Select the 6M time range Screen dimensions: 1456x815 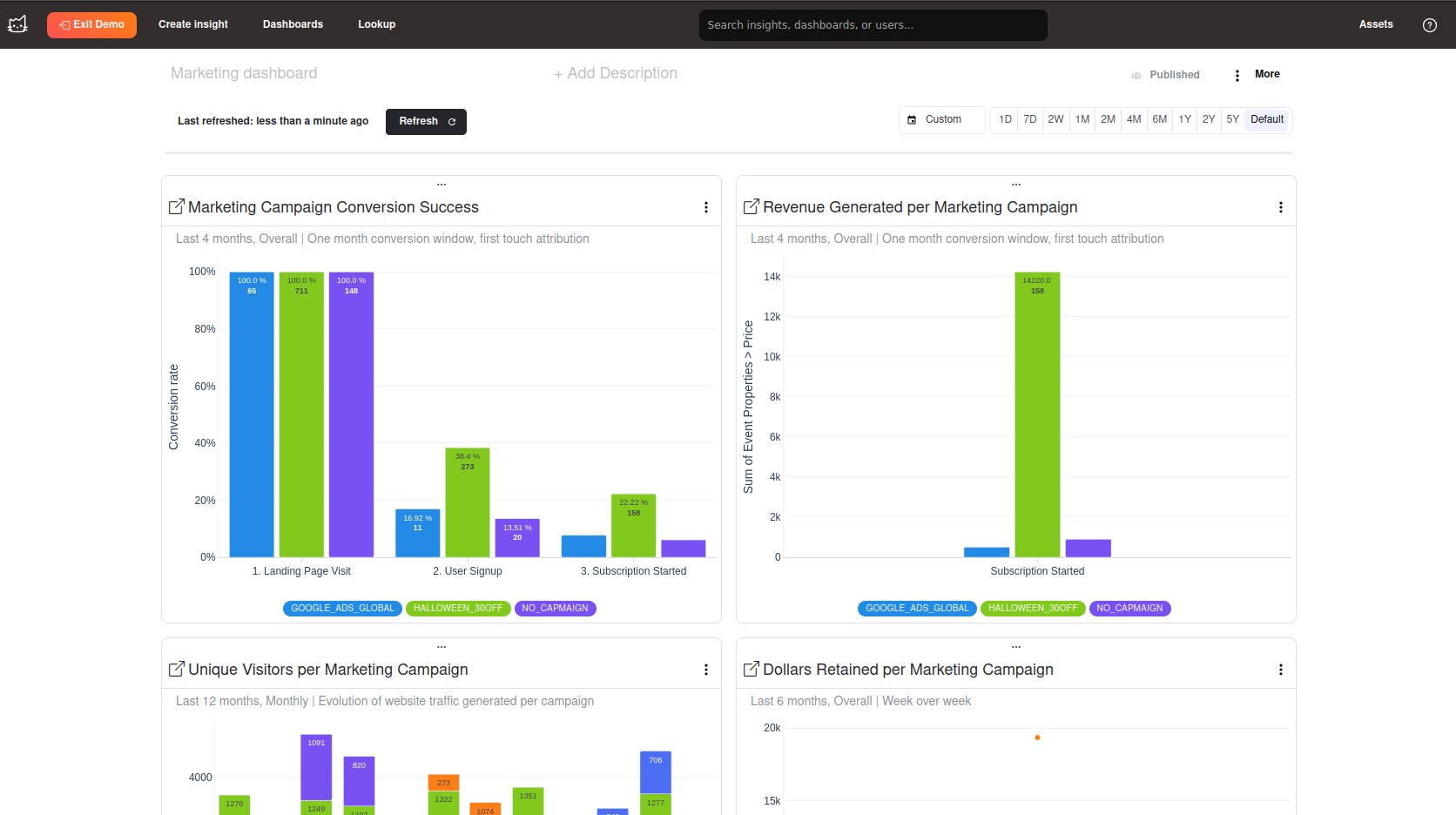[1159, 119]
